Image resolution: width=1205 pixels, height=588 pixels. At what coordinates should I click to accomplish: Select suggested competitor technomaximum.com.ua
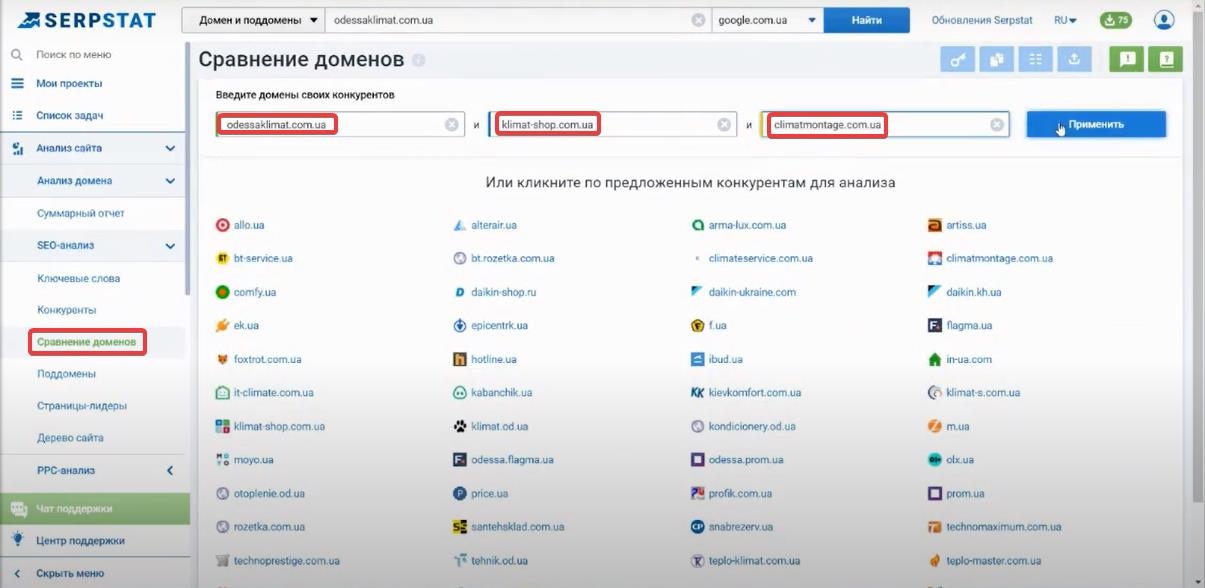click(1003, 527)
